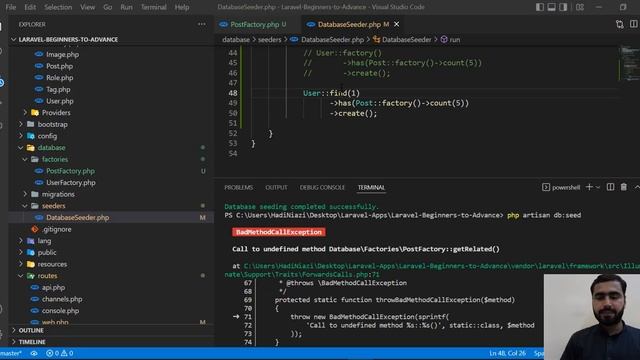This screenshot has height=360, width=640.
Task: Open Explorer more actions ellipsis menu
Action: pyautogui.click(x=202, y=24)
